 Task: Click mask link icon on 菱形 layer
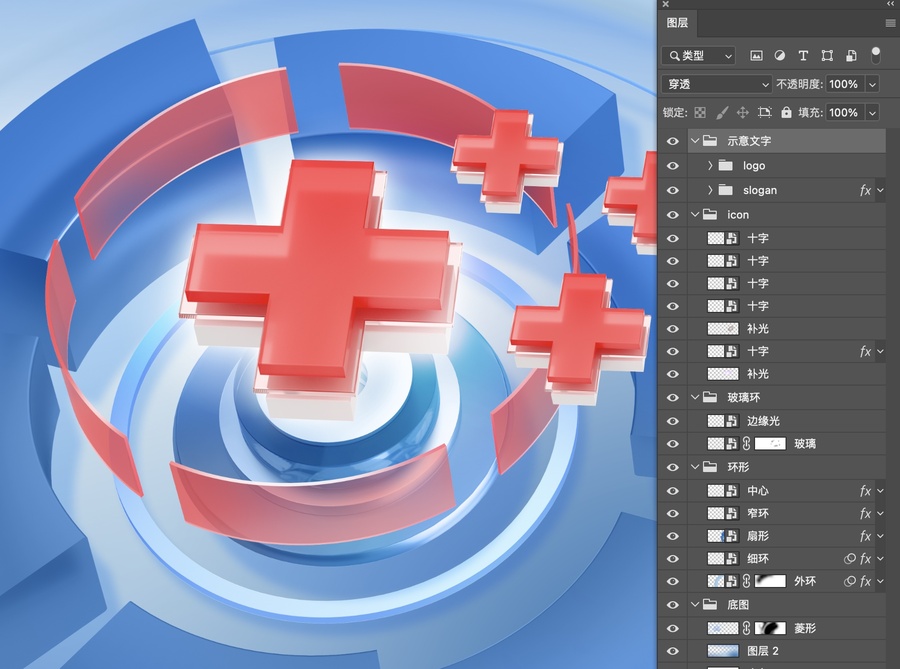coord(746,628)
